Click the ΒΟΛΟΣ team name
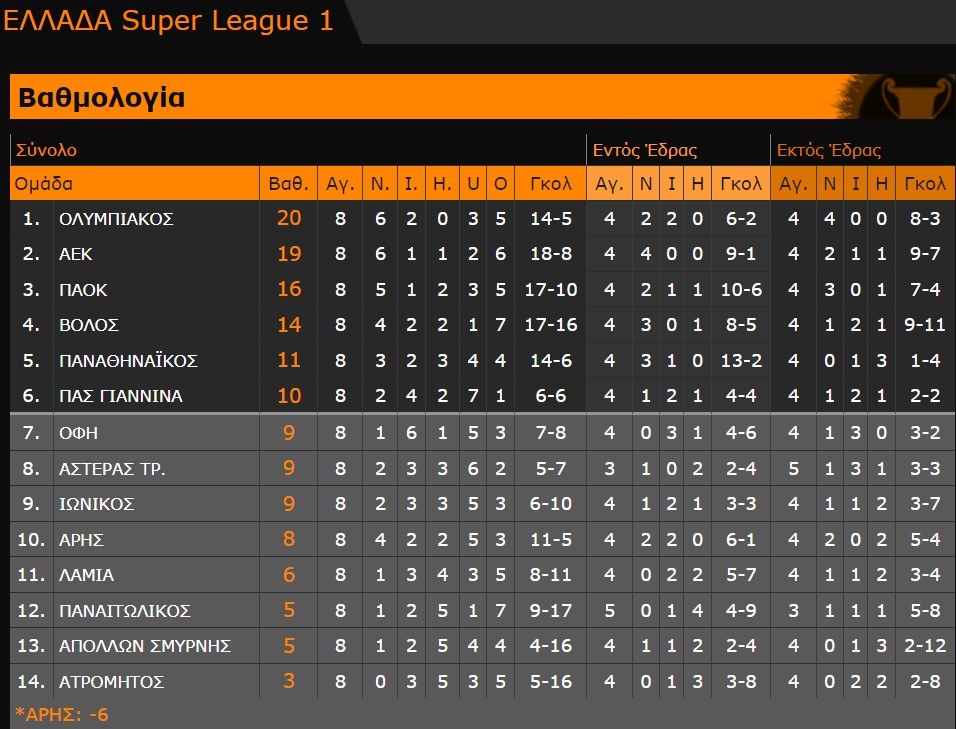The width and height of the screenshot is (956, 729). (x=89, y=325)
